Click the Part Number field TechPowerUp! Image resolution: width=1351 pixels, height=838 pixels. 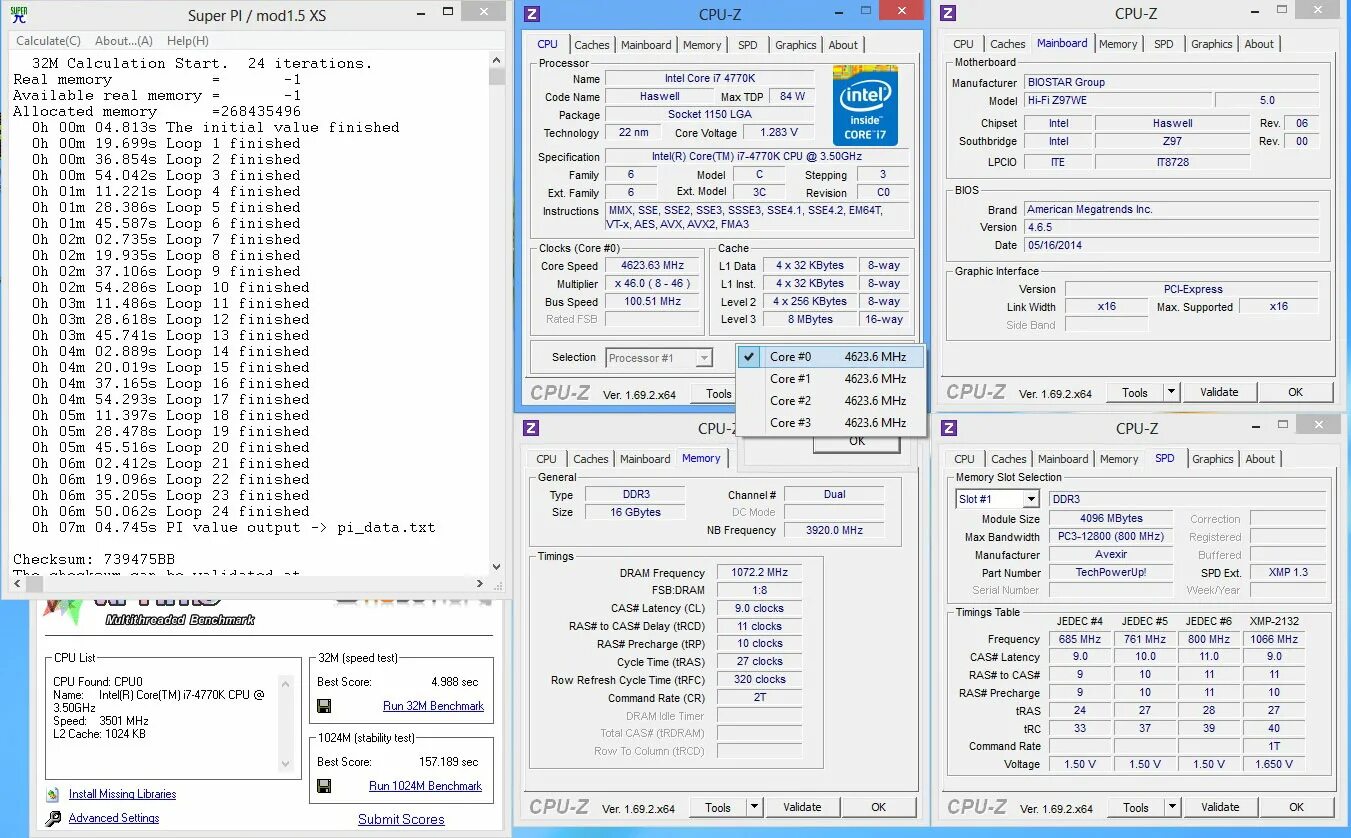(x=1111, y=573)
